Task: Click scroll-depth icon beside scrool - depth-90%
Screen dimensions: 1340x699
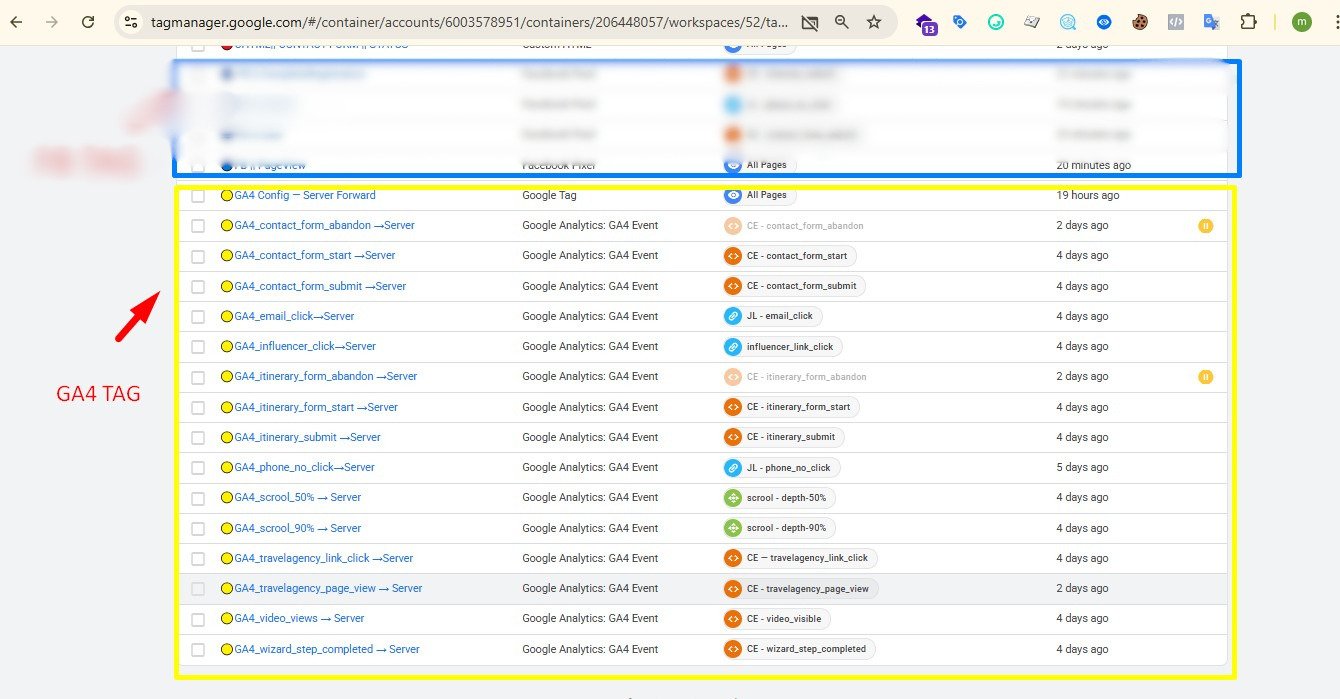Action: (x=733, y=528)
